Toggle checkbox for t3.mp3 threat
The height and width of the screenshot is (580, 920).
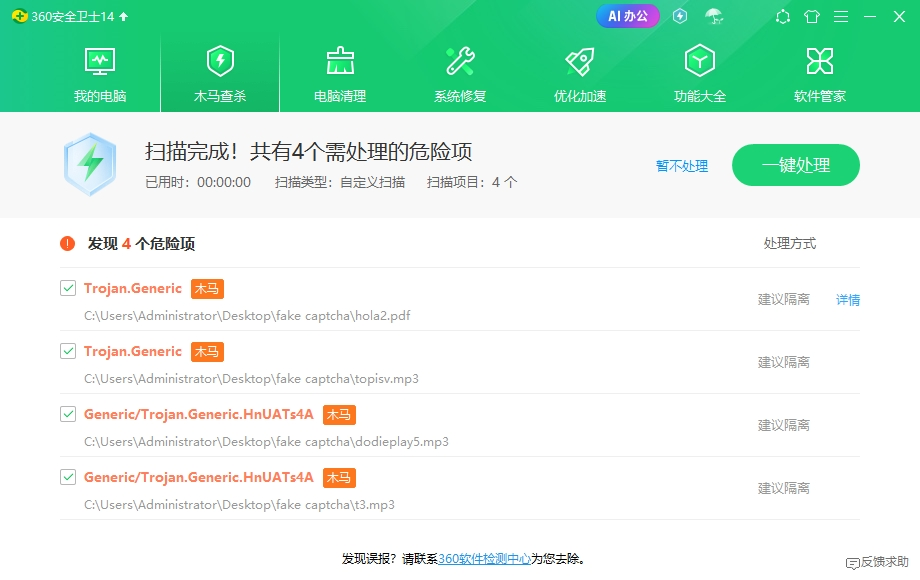(x=68, y=477)
